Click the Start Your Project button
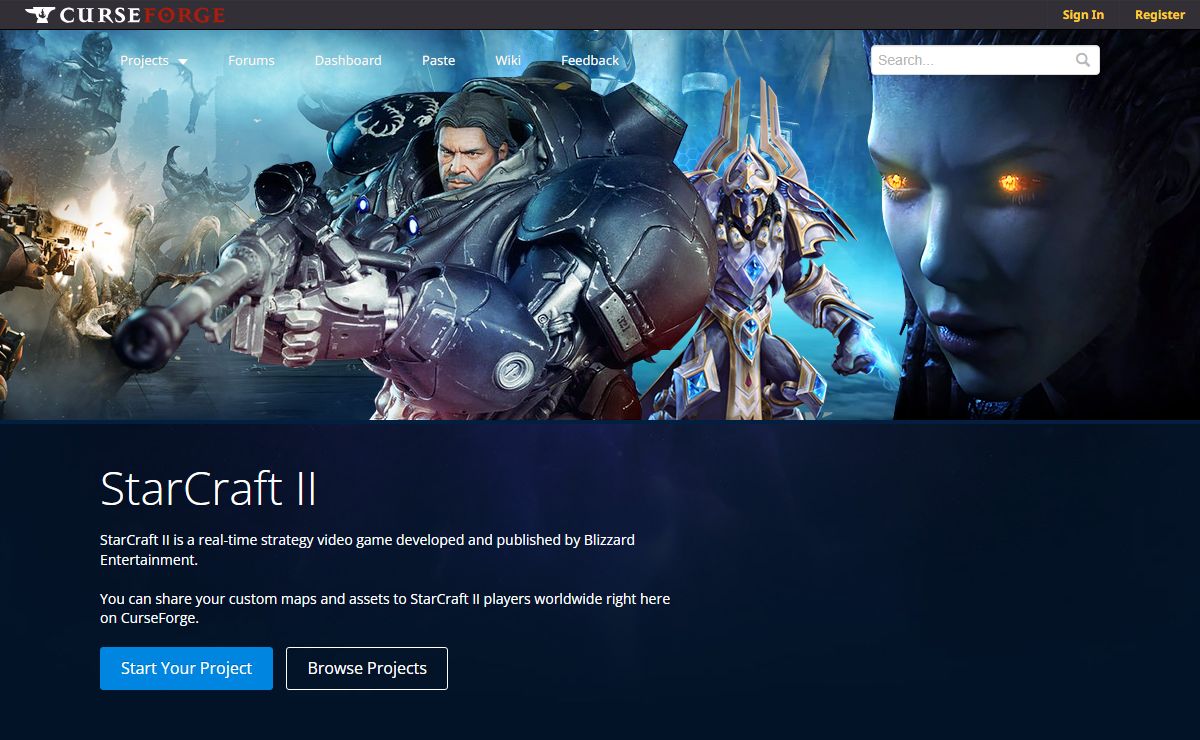Viewport: 1200px width, 740px height. point(186,668)
